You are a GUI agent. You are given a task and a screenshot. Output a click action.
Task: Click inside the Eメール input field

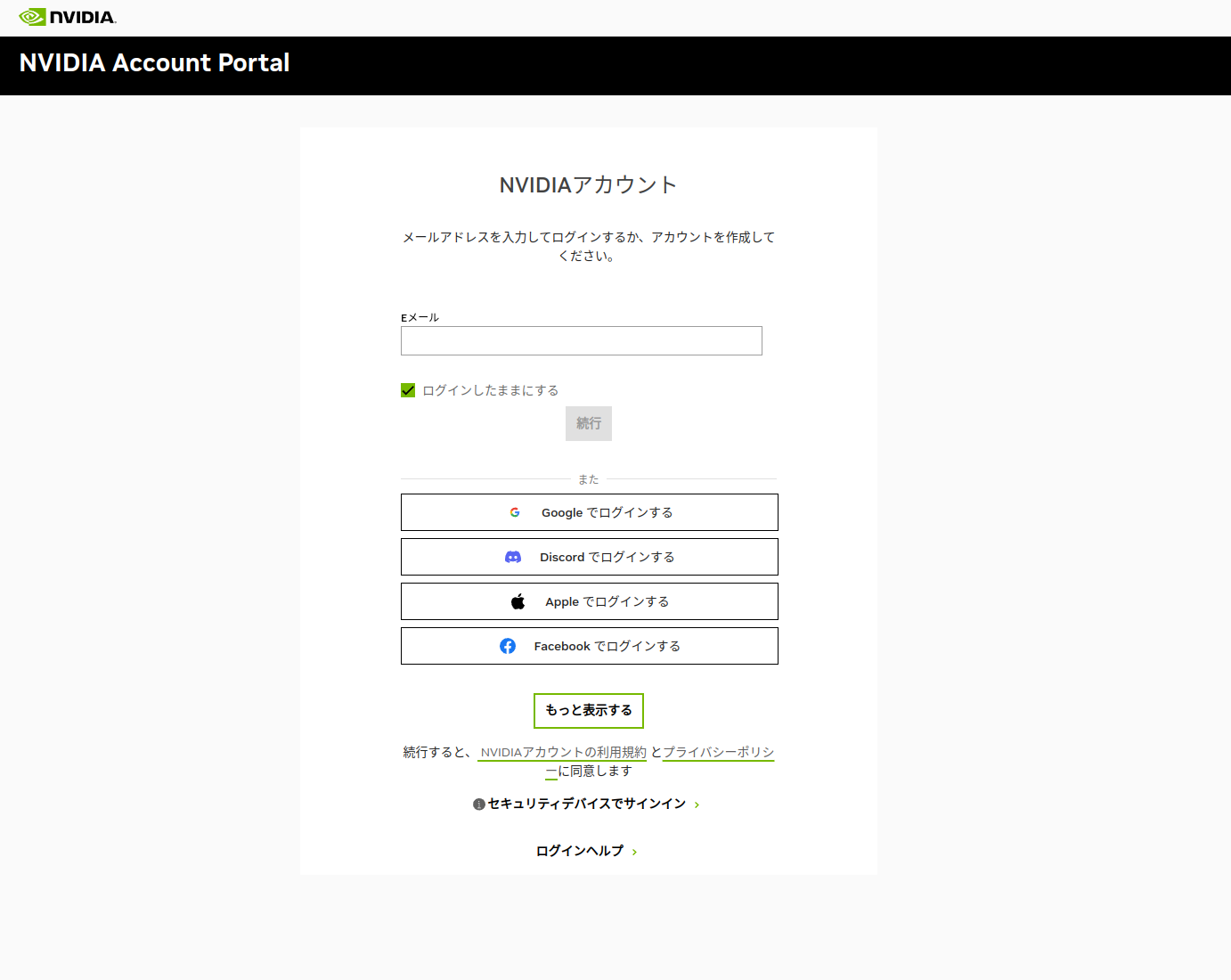tap(581, 340)
